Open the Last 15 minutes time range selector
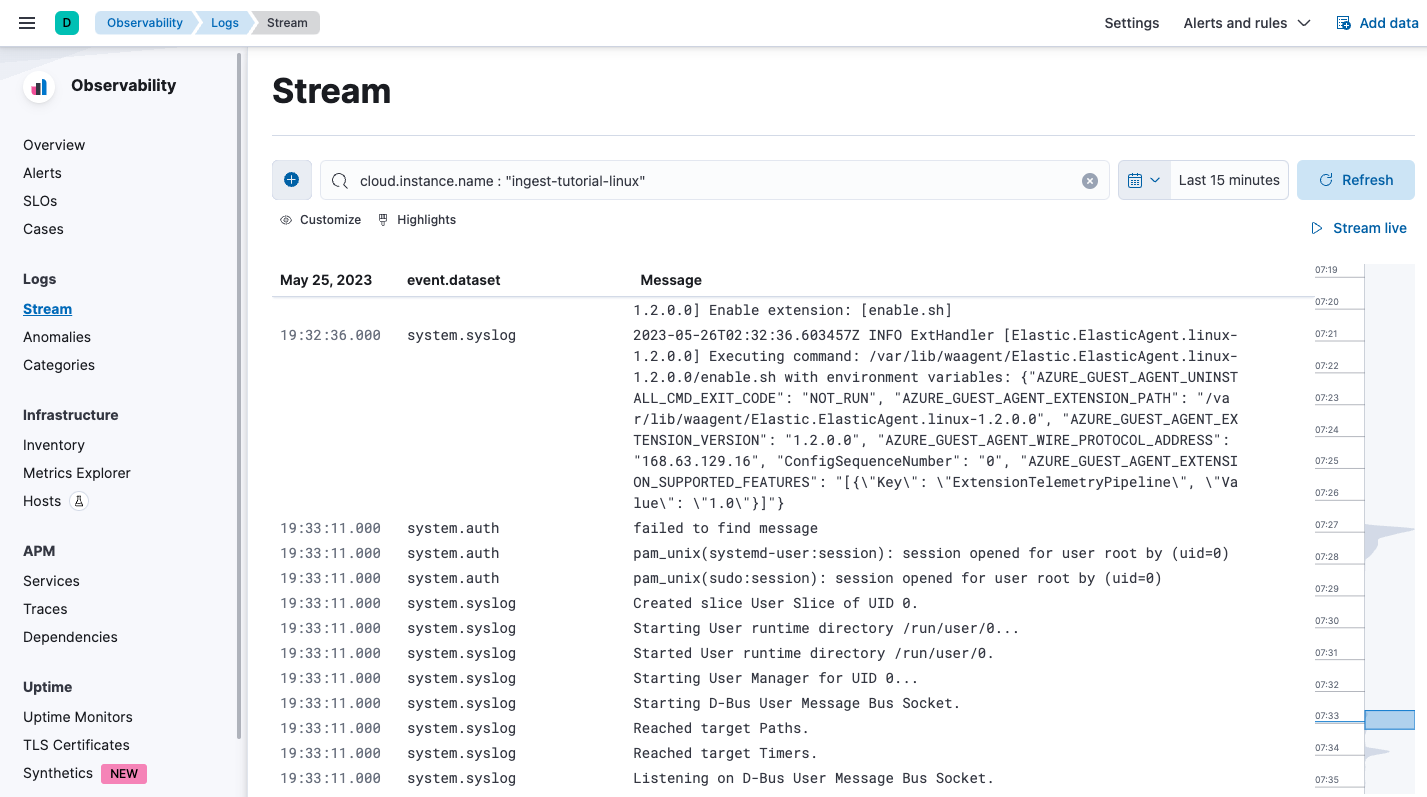 [x=1229, y=180]
